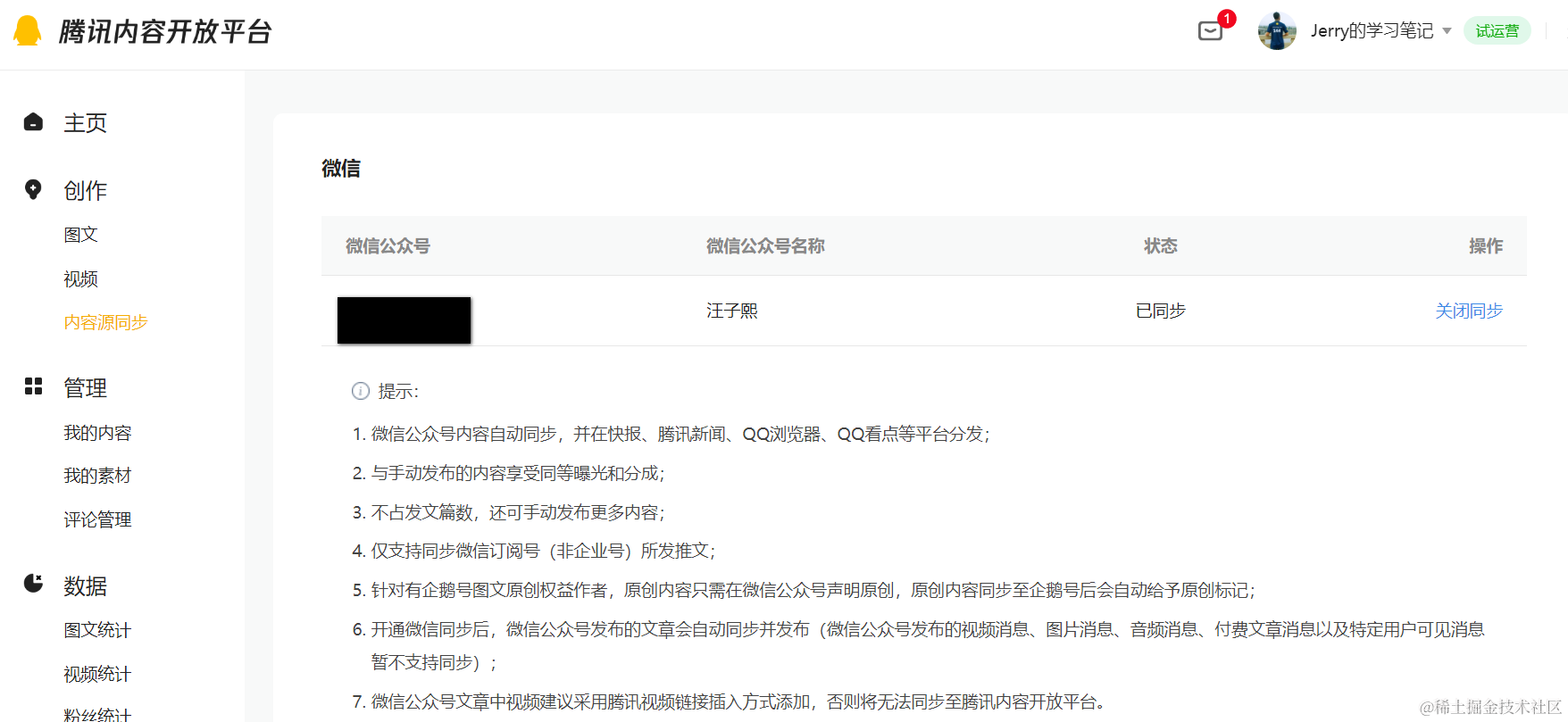Viewport: 1568px width, 722px height.
Task: Expand the Jerry的学习笔记 account dropdown arrow
Action: pos(1447,31)
